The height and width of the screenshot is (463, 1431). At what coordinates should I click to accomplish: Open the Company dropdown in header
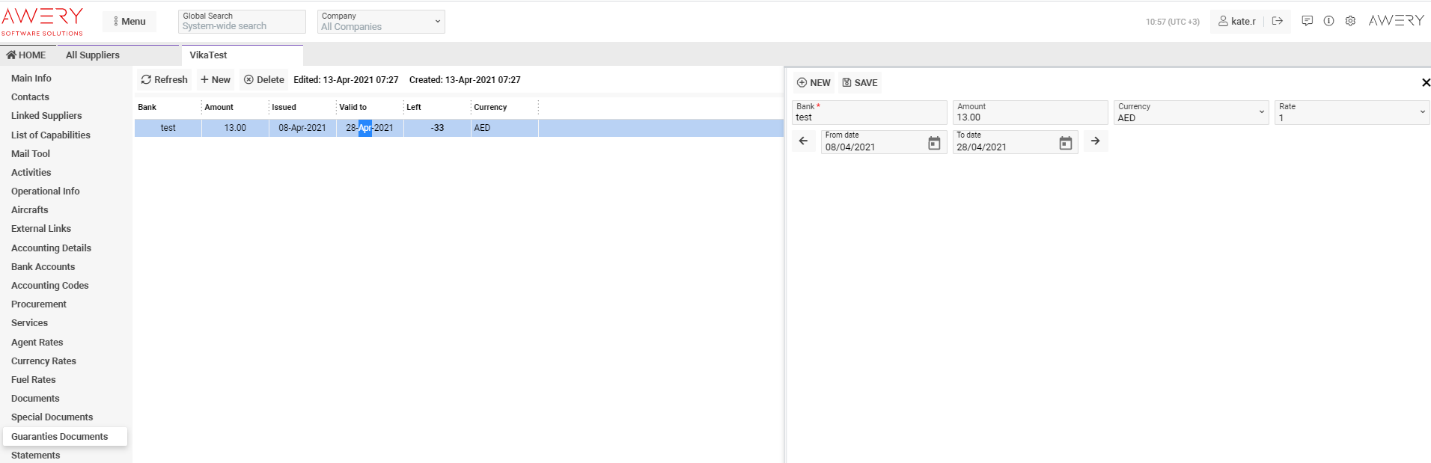(381, 22)
